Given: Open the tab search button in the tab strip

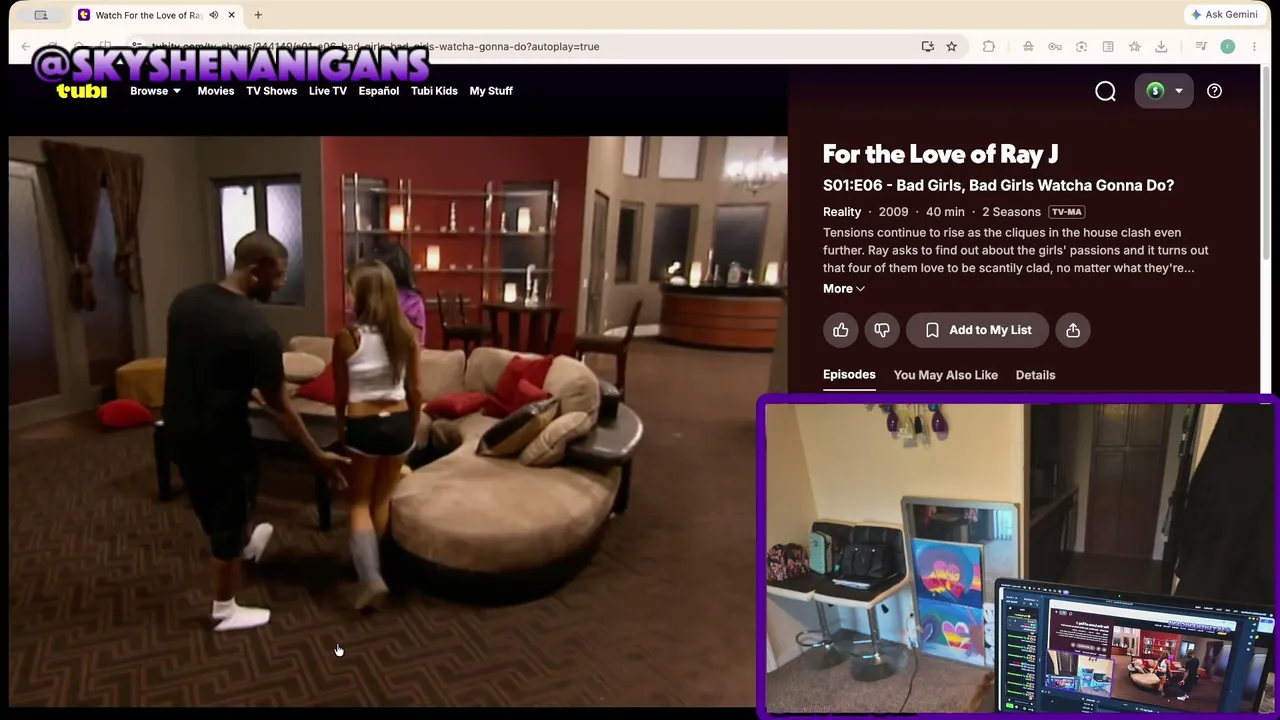Looking at the screenshot, I should (41, 15).
